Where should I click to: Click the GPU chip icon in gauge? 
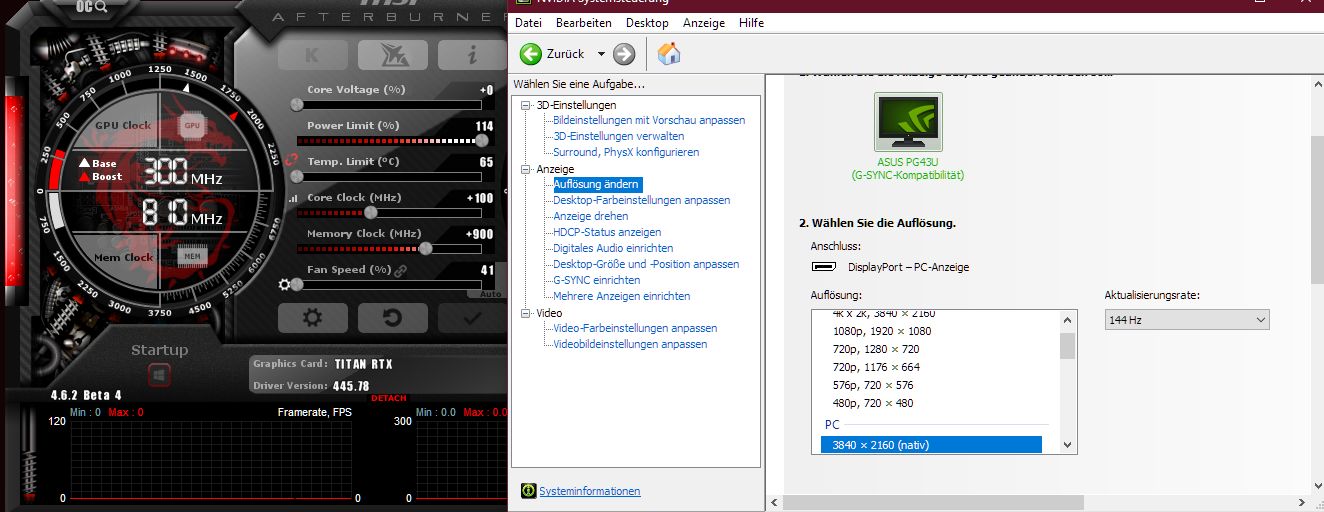193,126
